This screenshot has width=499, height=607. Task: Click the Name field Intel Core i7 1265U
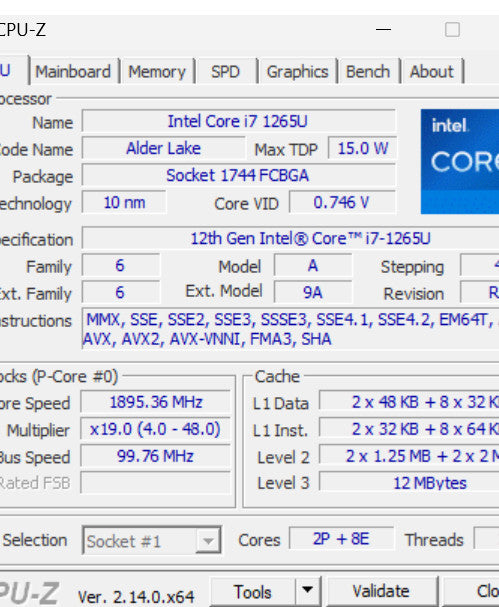pos(239,122)
